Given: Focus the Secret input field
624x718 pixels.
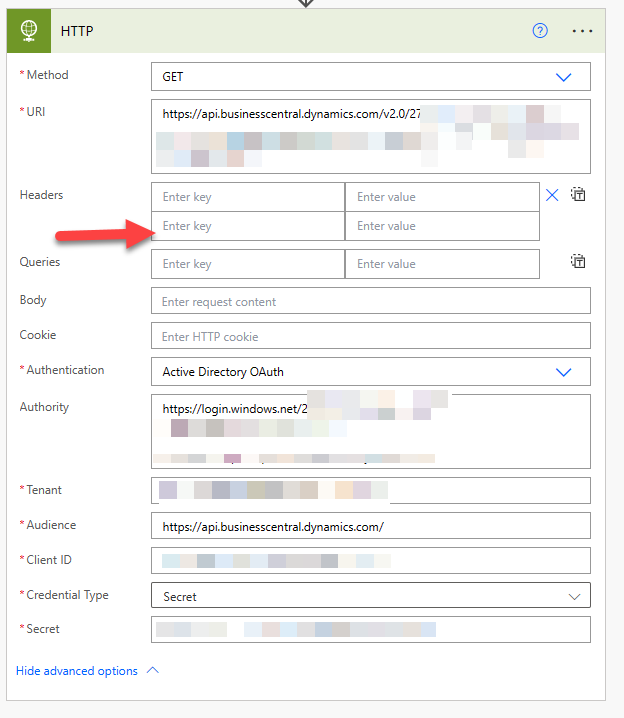Looking at the screenshot, I should 371,630.
